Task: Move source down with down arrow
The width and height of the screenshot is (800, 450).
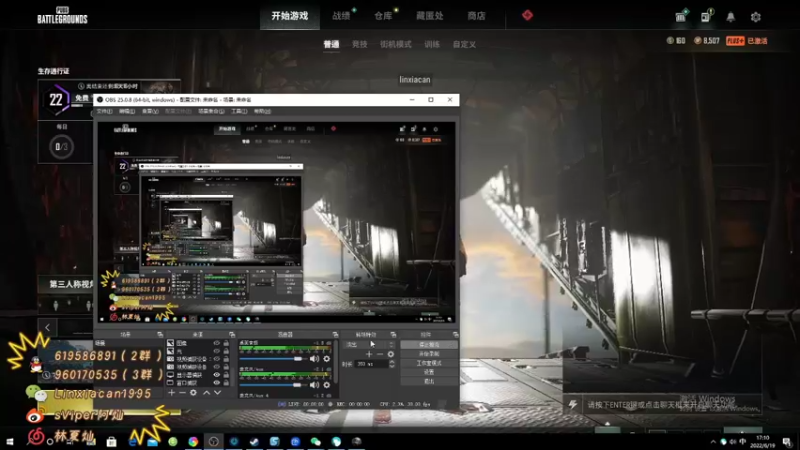Action: coord(217,392)
